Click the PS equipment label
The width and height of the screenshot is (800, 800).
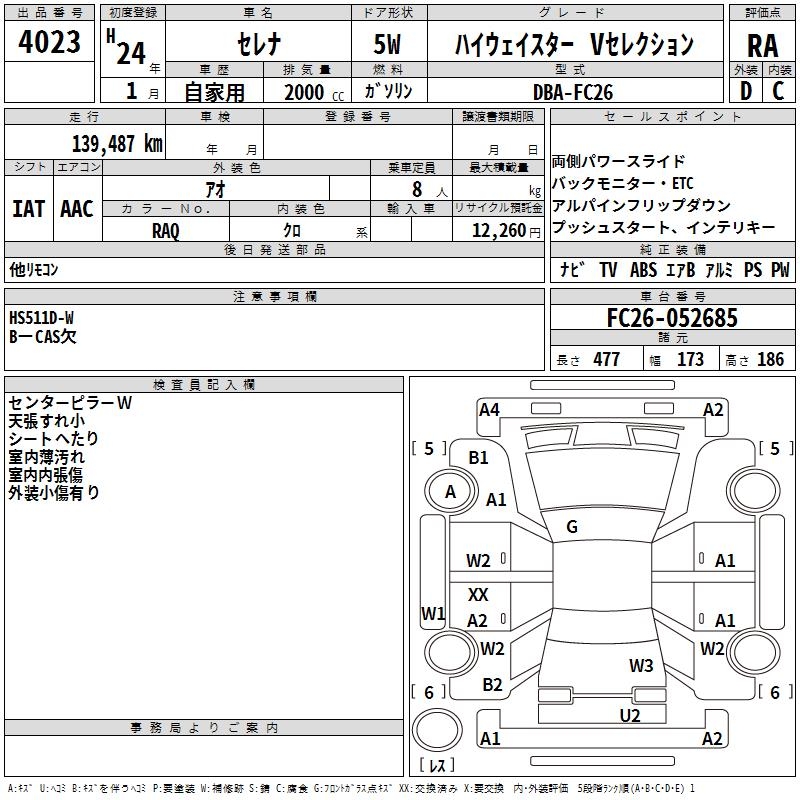(x=753, y=269)
